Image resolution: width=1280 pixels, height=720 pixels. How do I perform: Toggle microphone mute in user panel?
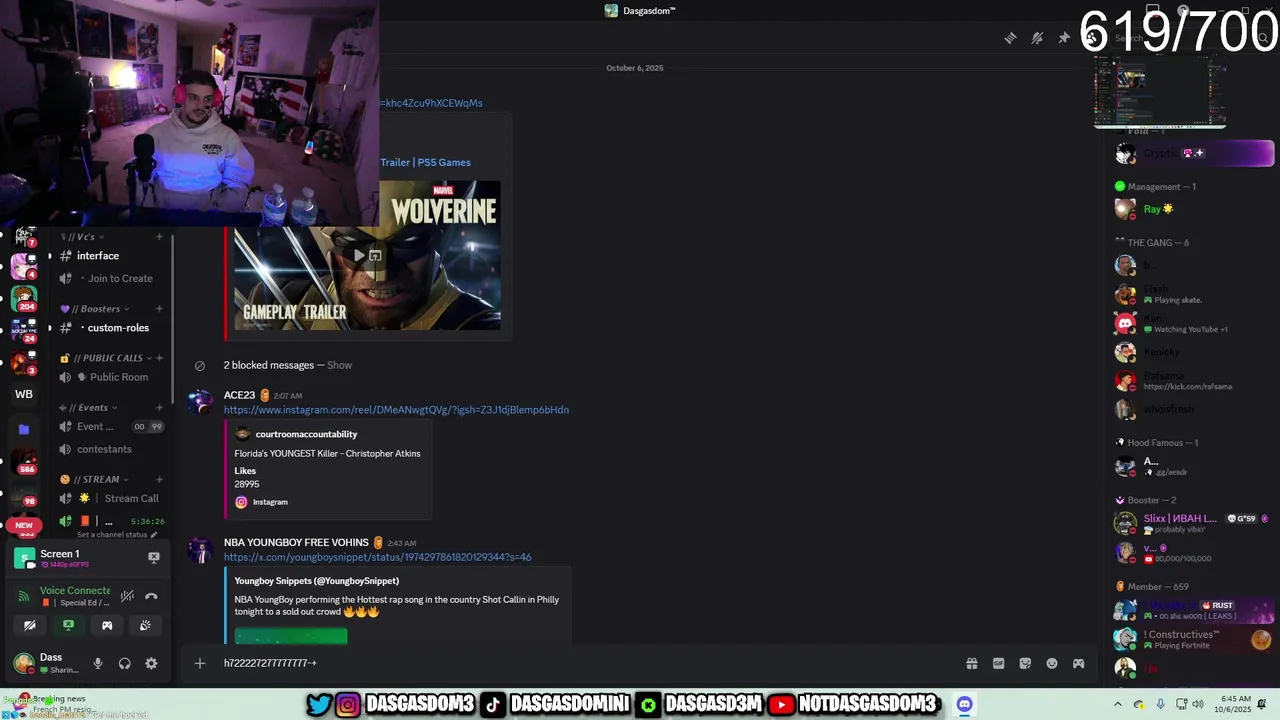98,663
